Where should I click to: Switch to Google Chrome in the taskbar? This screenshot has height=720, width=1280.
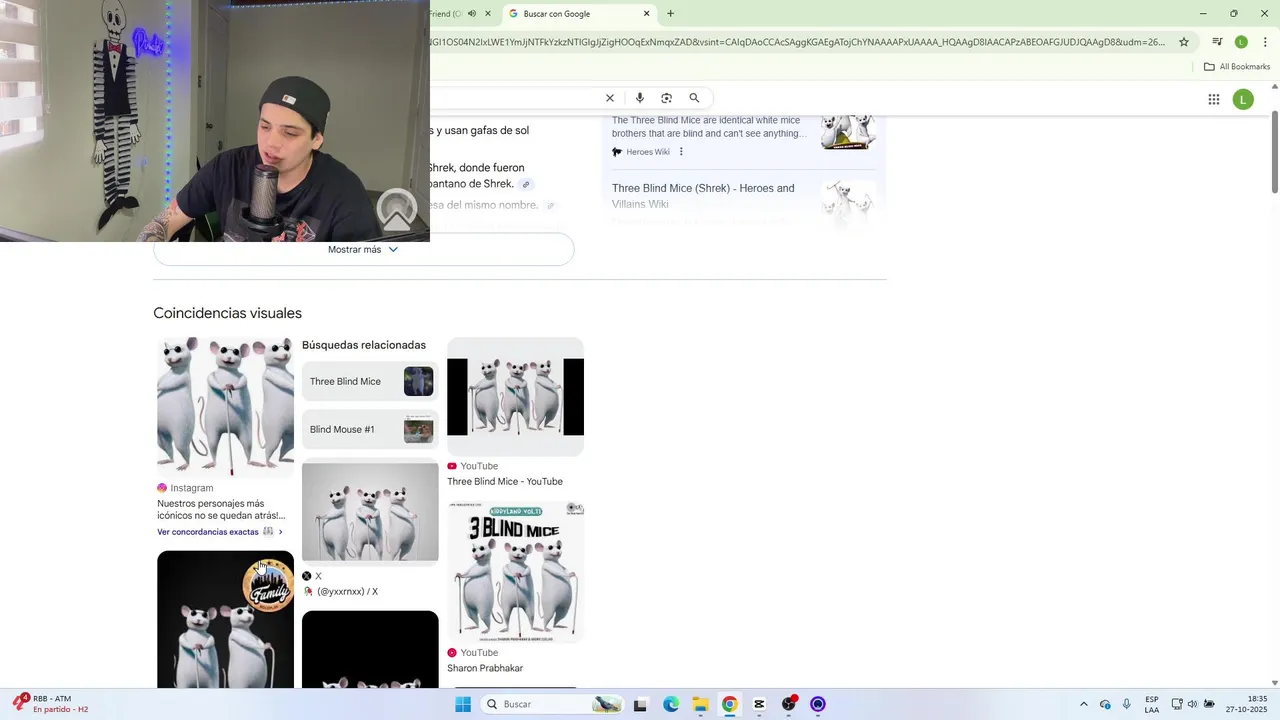730,704
